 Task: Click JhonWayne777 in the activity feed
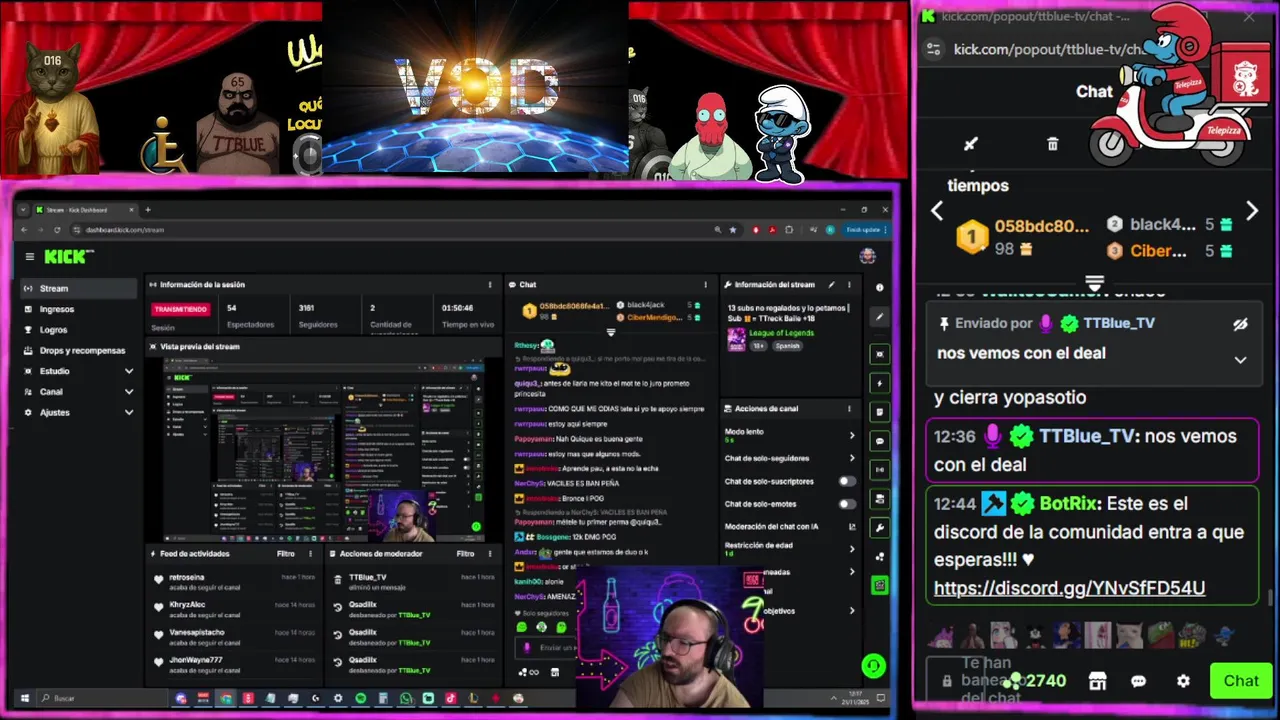pos(195,660)
